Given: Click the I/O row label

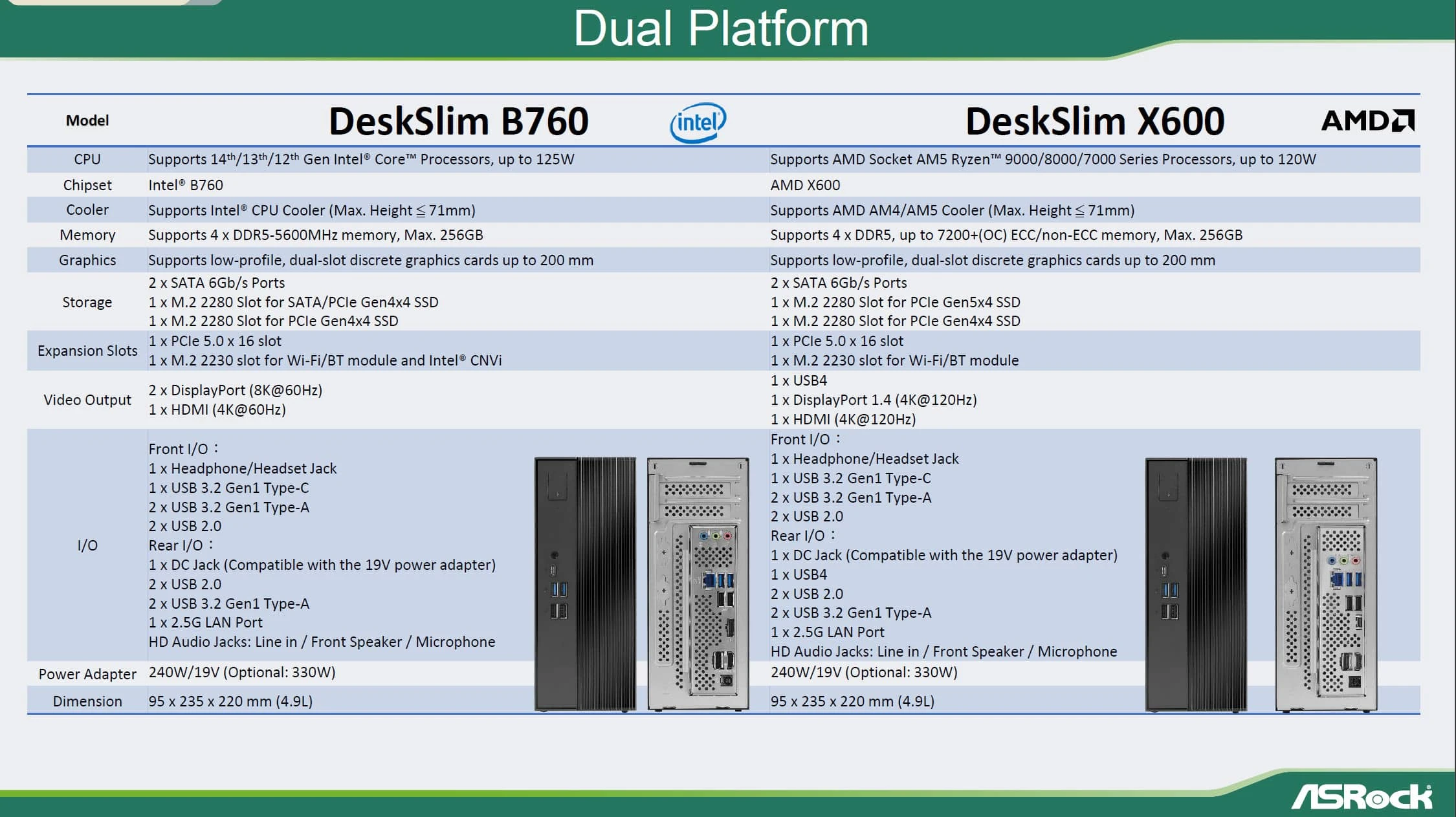Looking at the screenshot, I should pos(87,545).
